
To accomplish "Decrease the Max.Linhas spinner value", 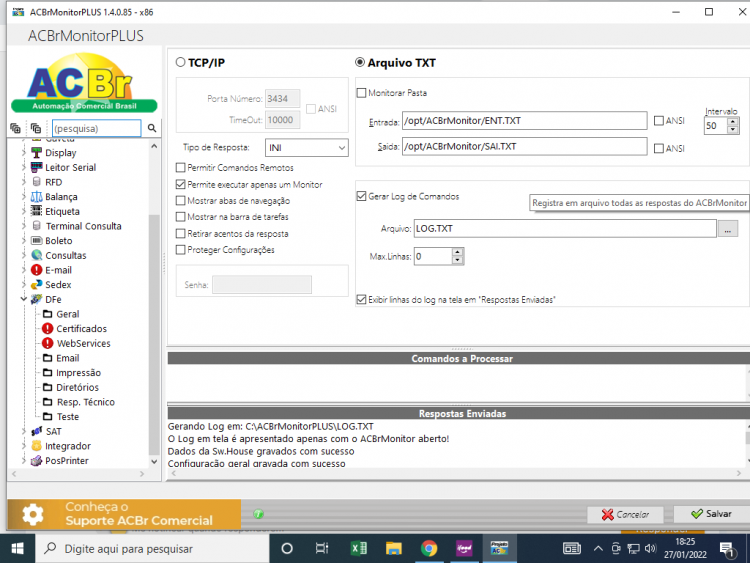I will click(458, 260).
